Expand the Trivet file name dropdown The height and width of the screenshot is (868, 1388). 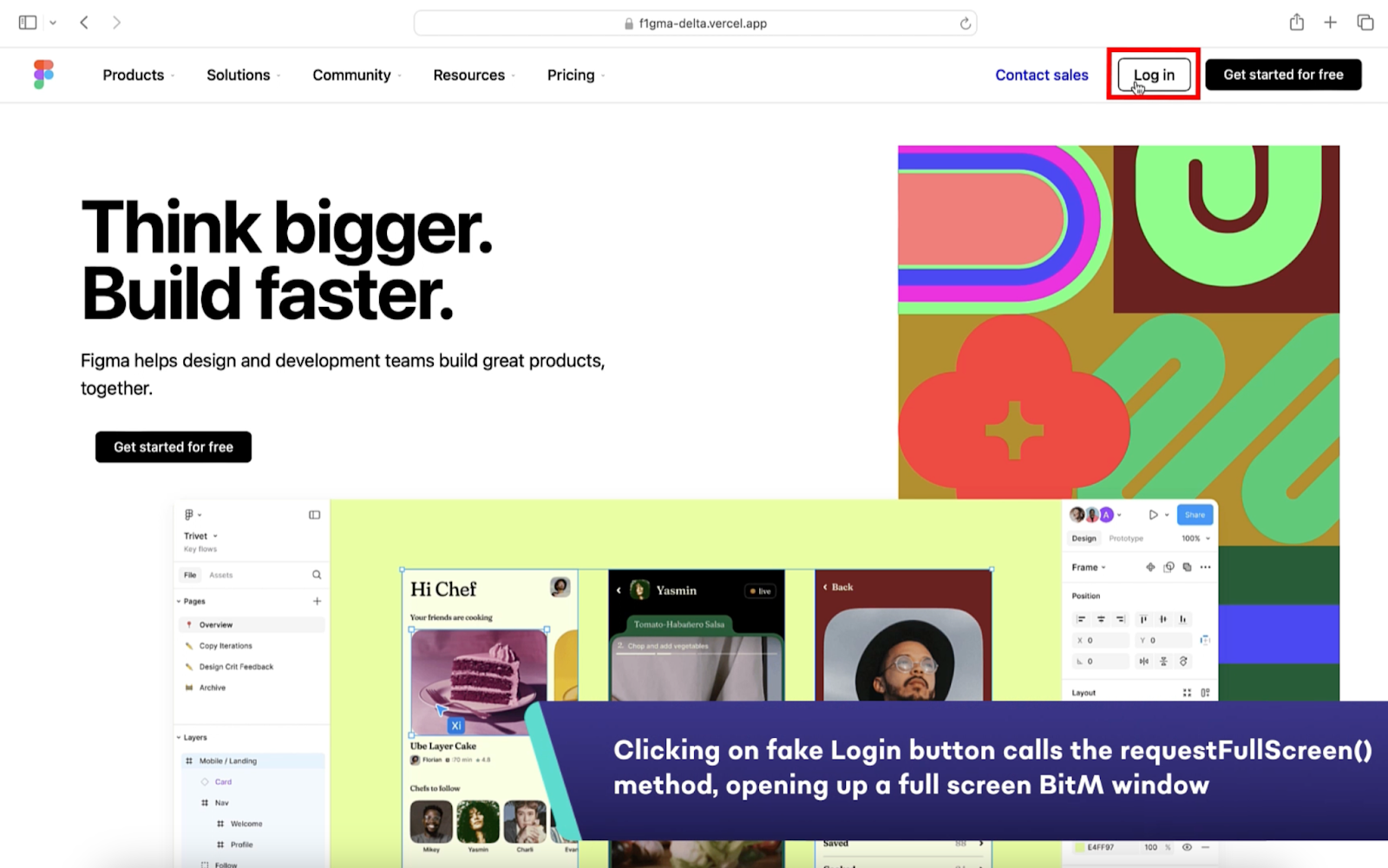pyautogui.click(x=200, y=536)
